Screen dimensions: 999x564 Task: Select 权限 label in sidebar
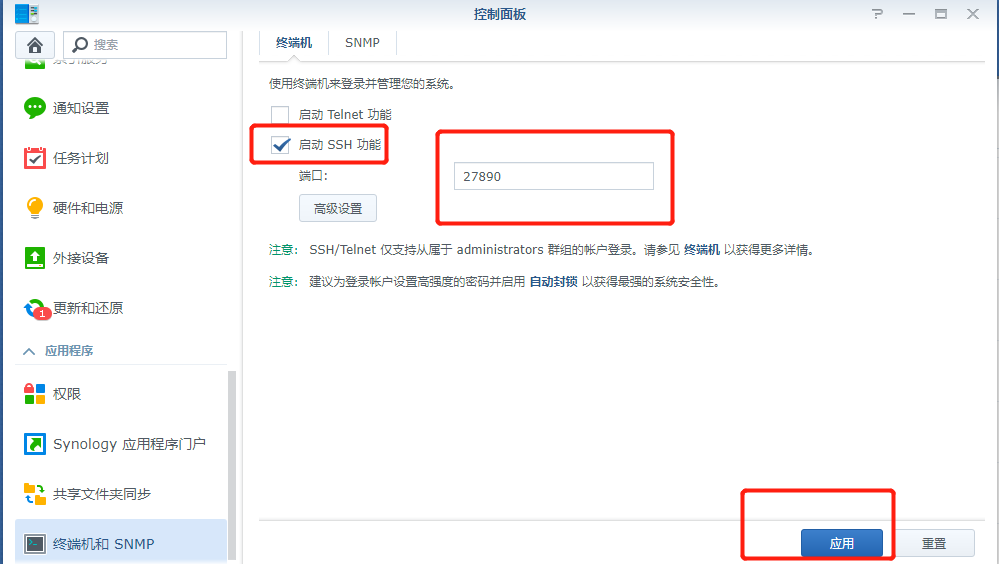(67, 394)
